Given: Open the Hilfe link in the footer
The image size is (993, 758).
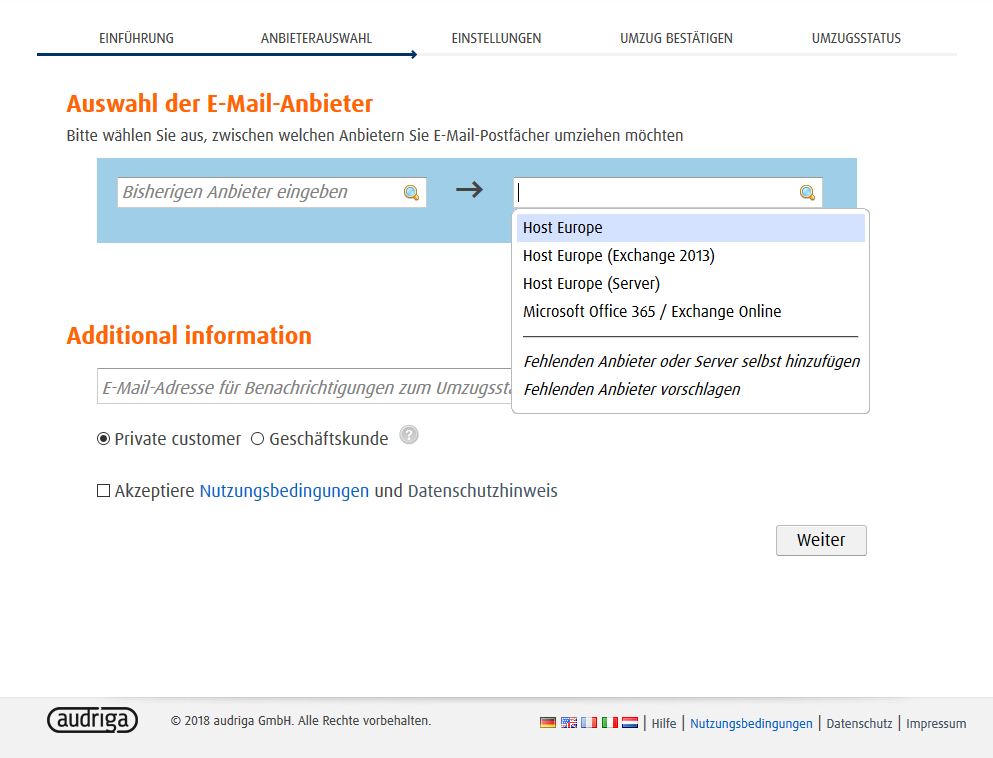Looking at the screenshot, I should (664, 723).
